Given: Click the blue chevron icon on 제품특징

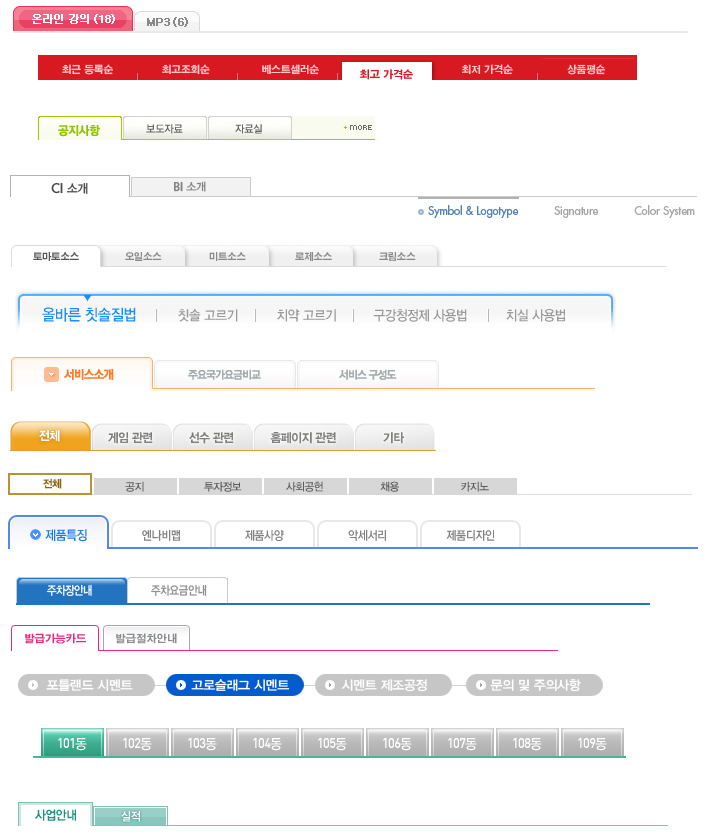Looking at the screenshot, I should (36, 535).
